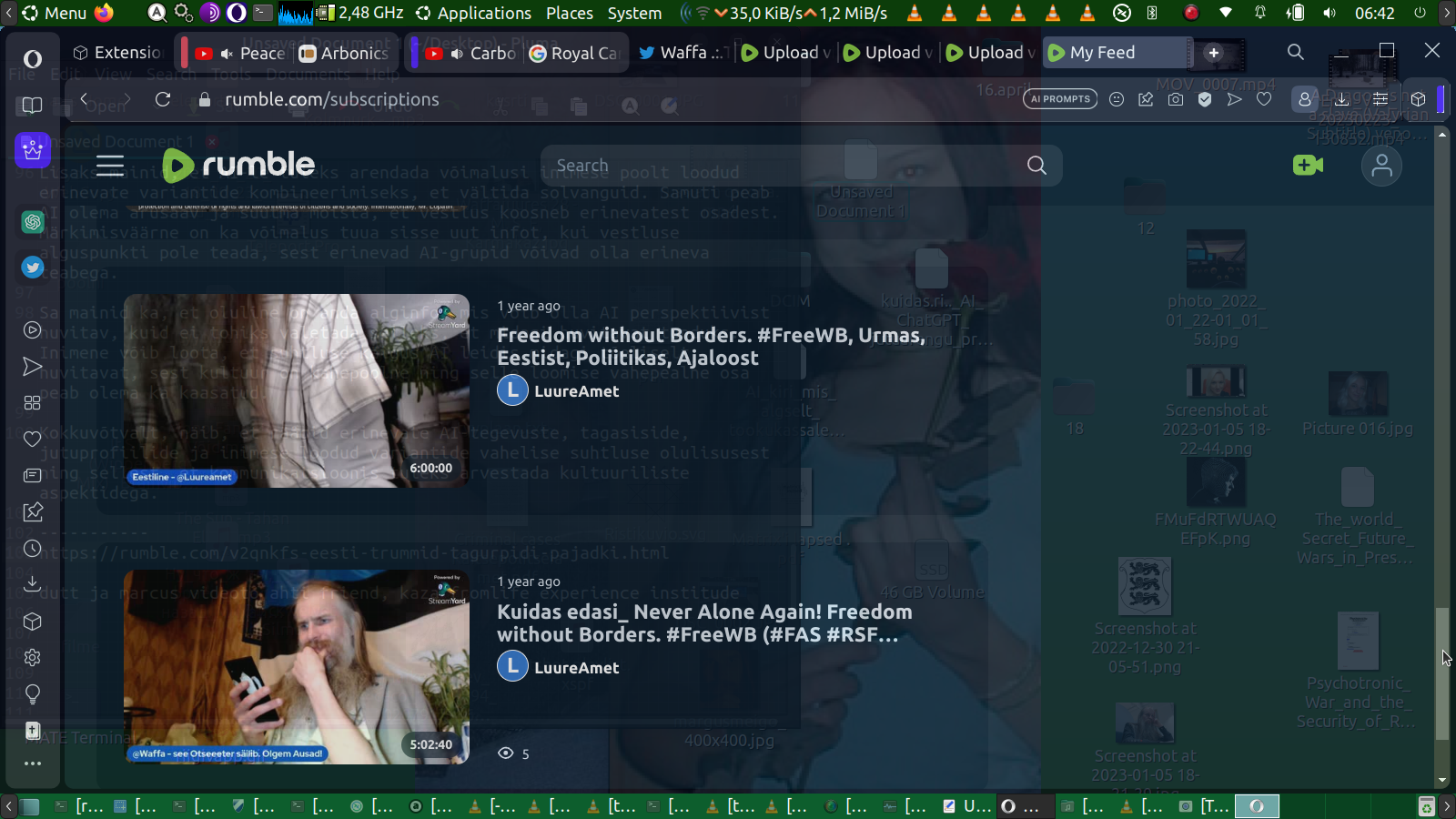The width and height of the screenshot is (1456, 819).
Task: Reload the Rumble page
Action: [163, 99]
